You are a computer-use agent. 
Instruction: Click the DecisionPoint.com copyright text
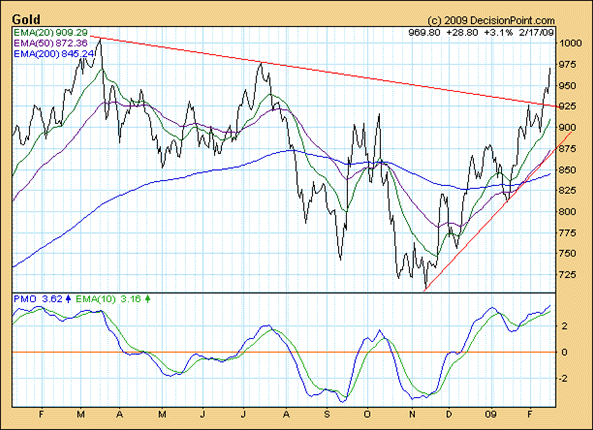[491, 20]
